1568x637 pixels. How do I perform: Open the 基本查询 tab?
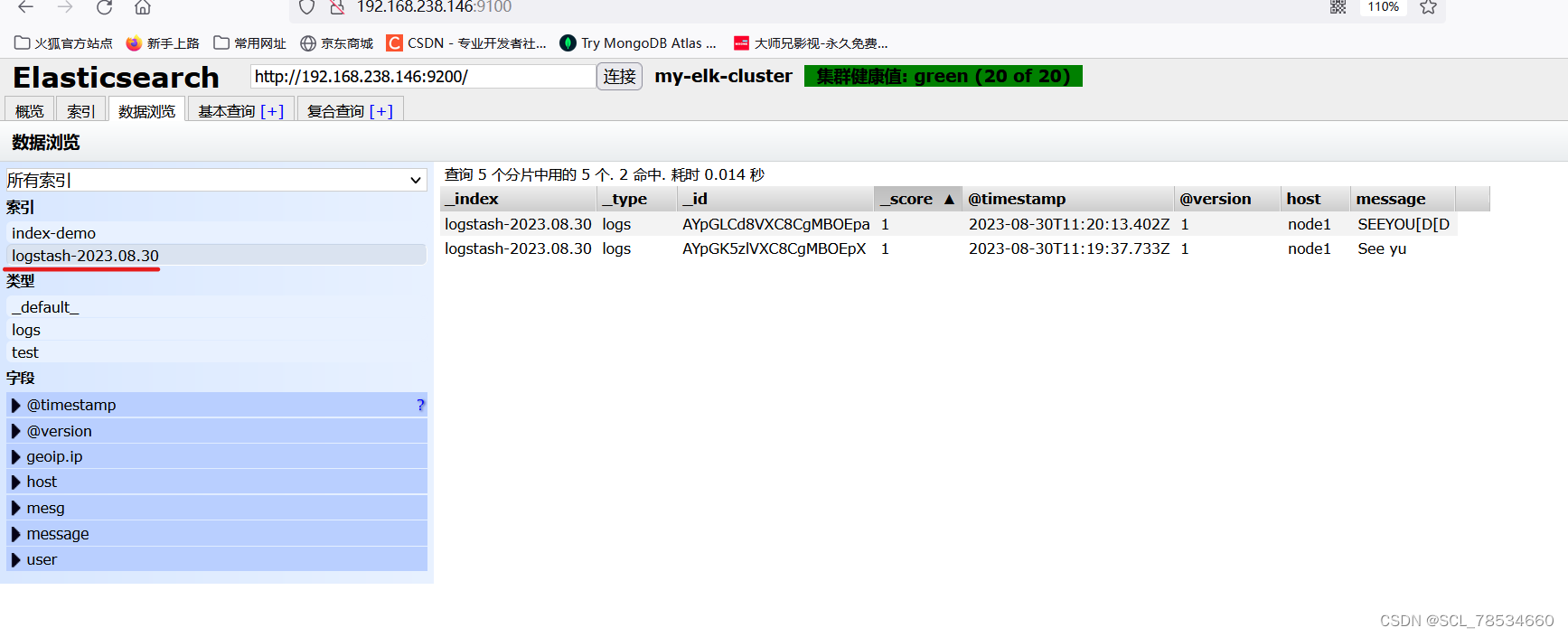pos(227,111)
